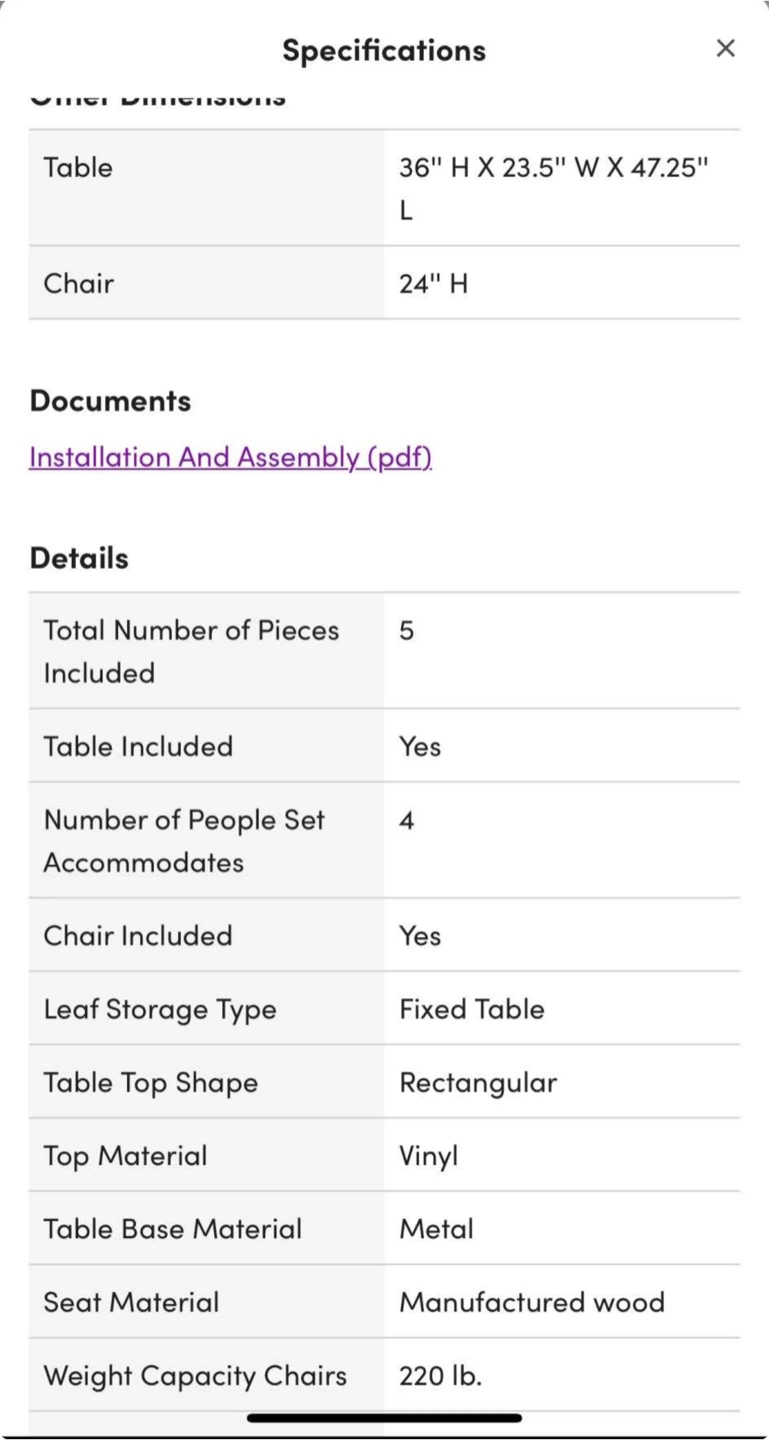Screen dimensions: 769x1440
Task: Select the Table dimensions row label
Action: tap(78, 167)
